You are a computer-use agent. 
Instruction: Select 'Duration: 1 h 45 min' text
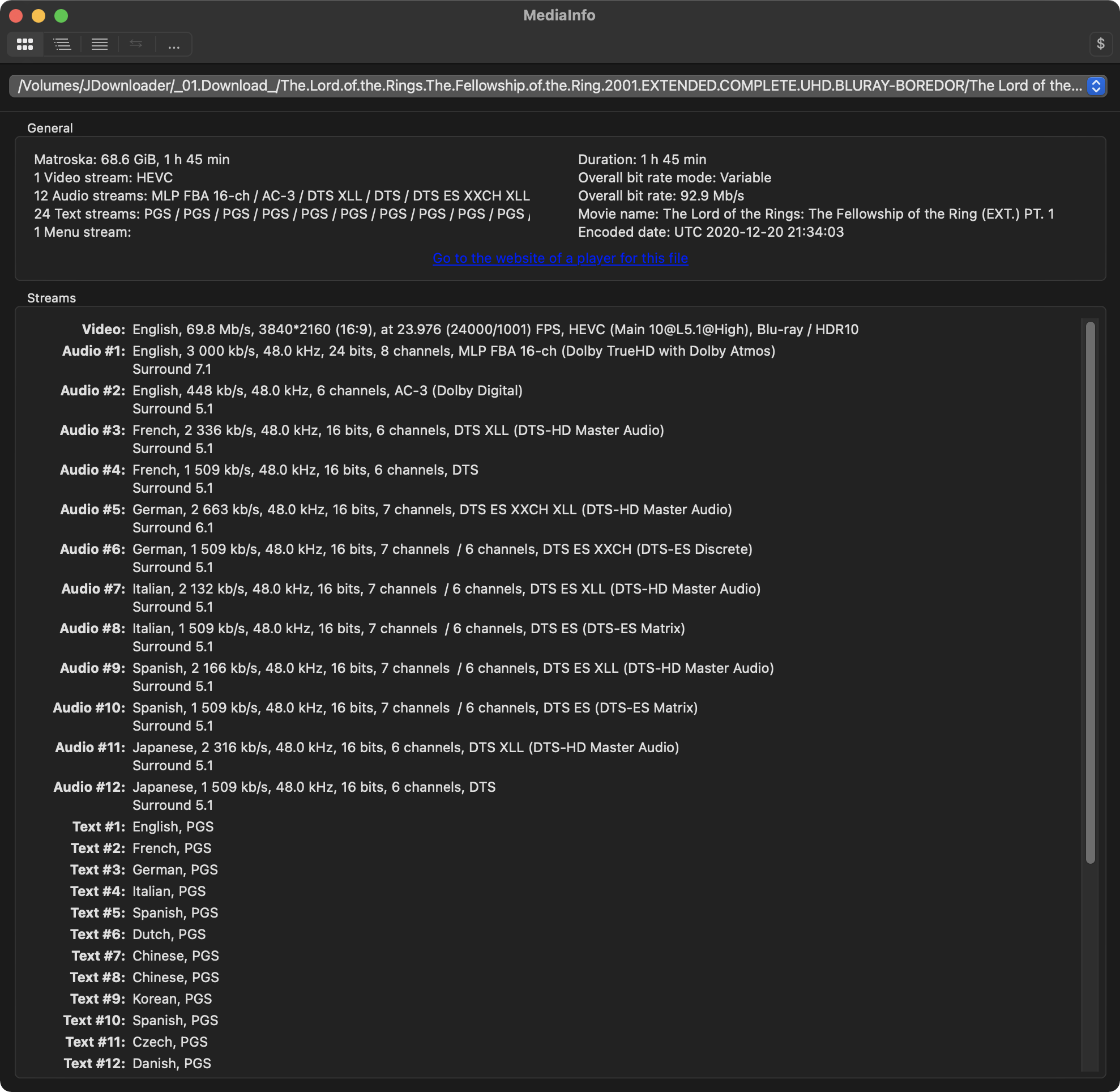642,160
